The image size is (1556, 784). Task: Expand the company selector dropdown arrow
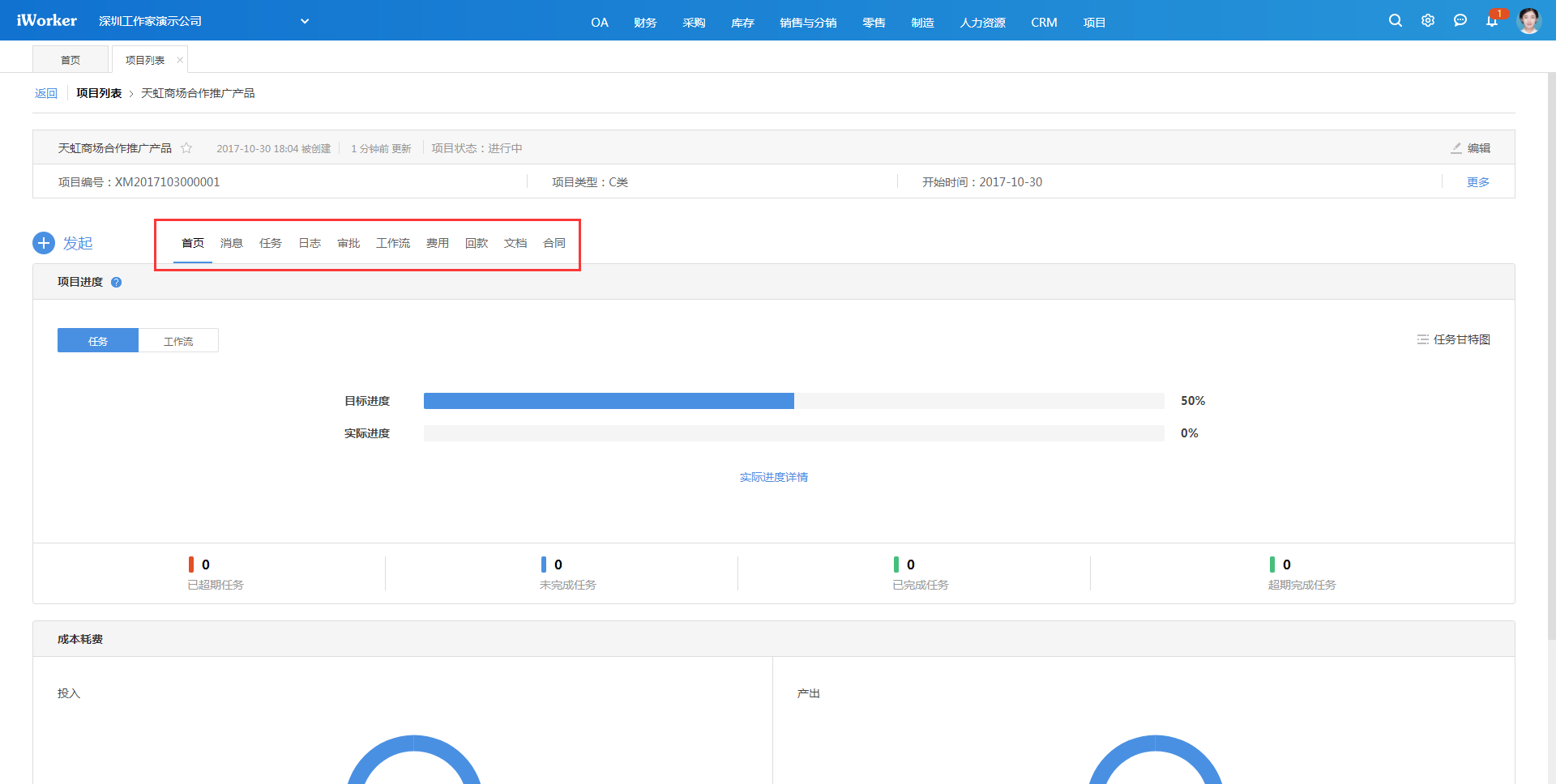(x=305, y=21)
